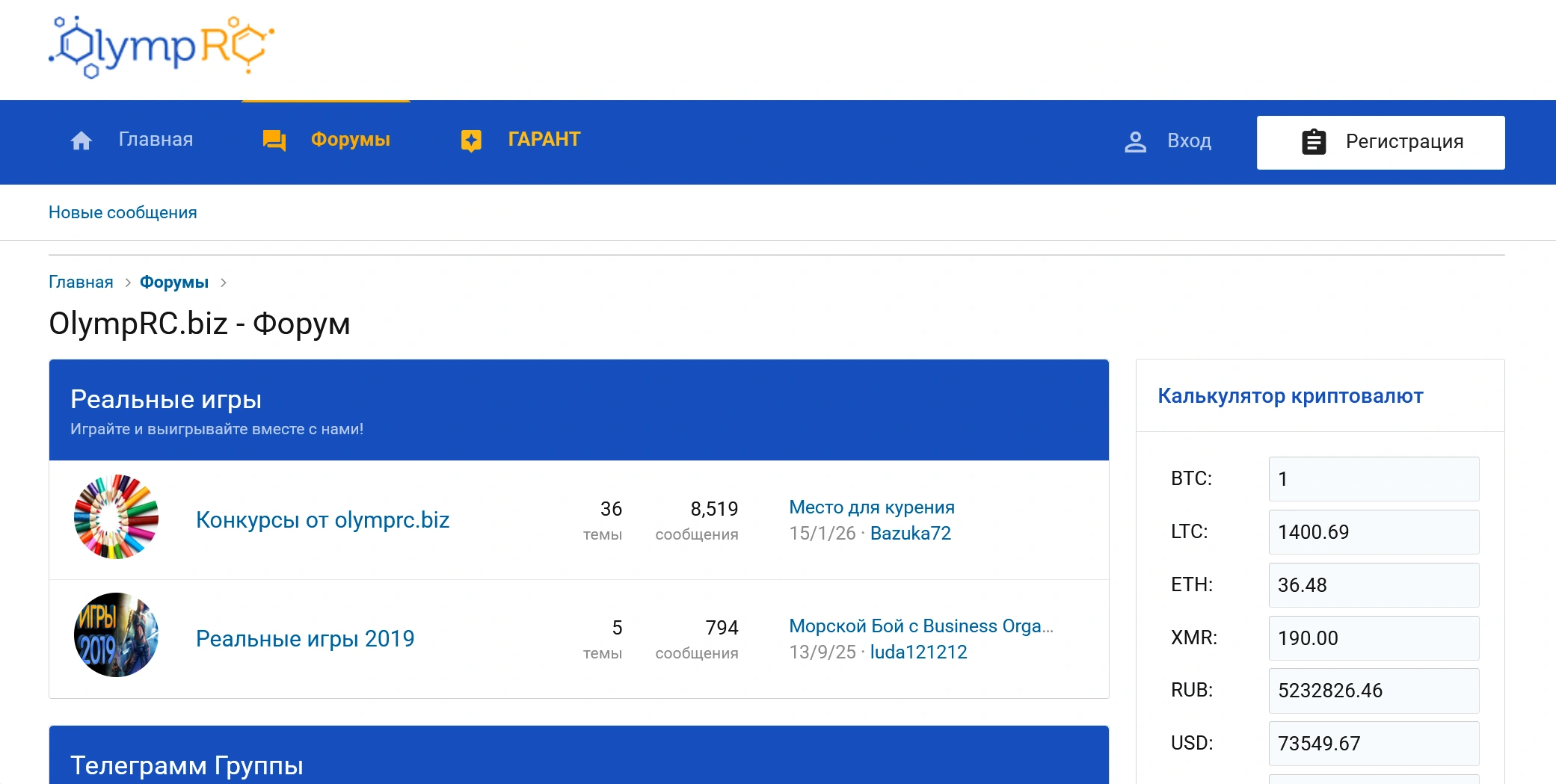Click the 13/9/25 post date
Screen dimensions: 1556x784
(x=822, y=652)
